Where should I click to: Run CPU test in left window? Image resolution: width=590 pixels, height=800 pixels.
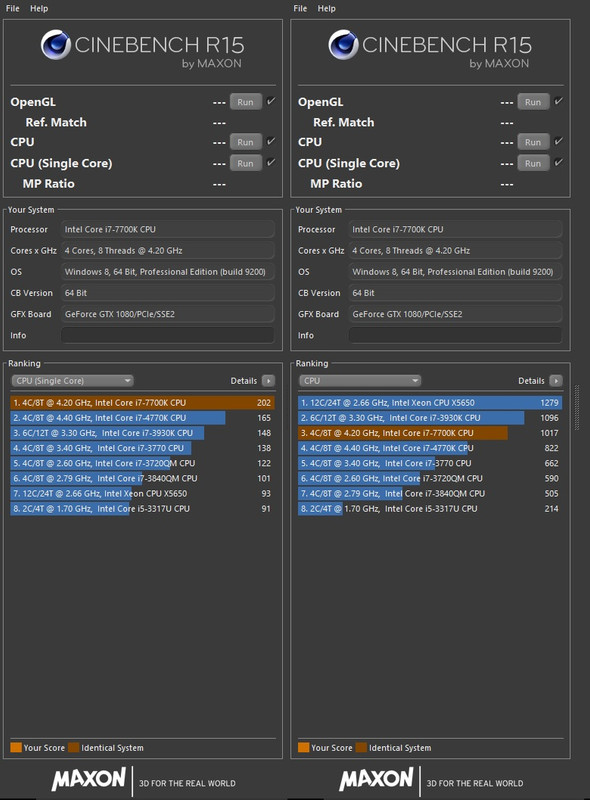[x=245, y=142]
